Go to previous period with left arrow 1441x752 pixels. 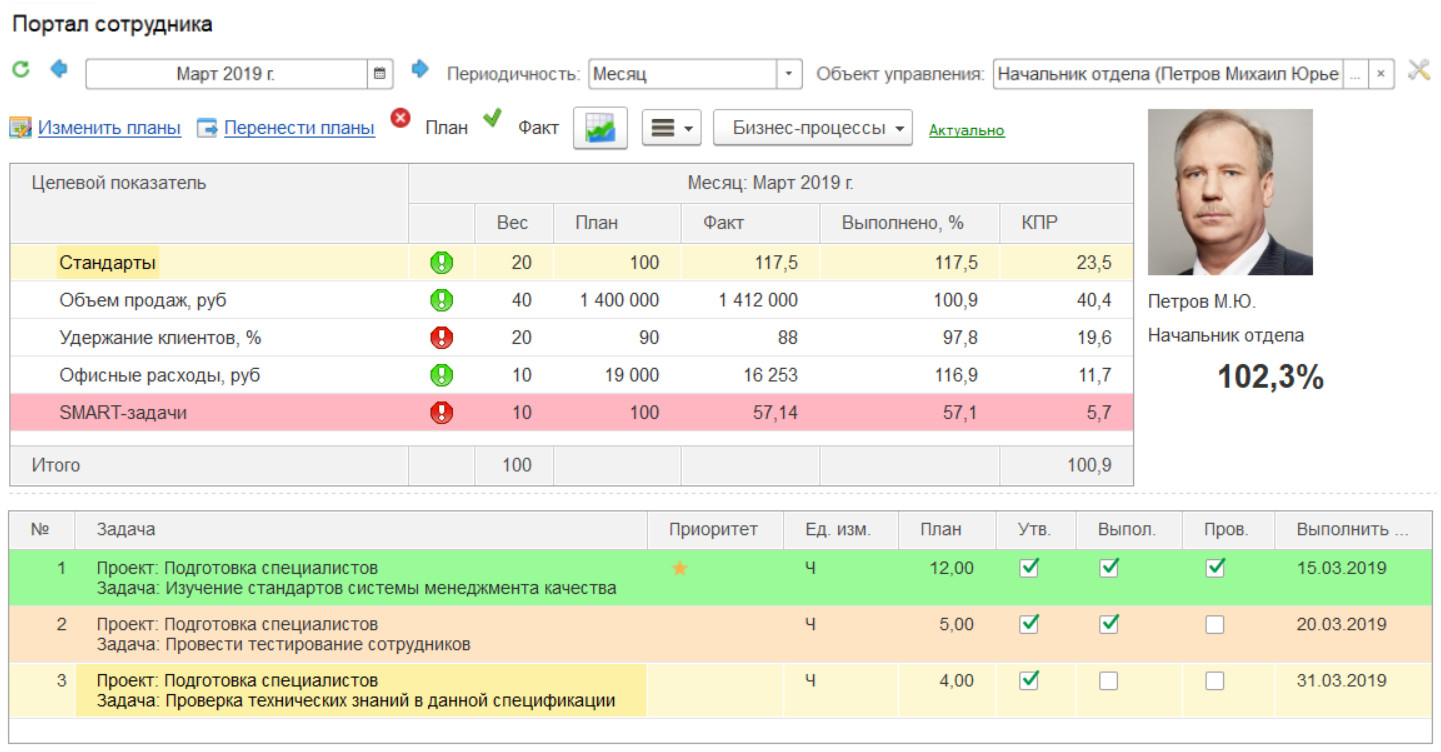(x=59, y=69)
